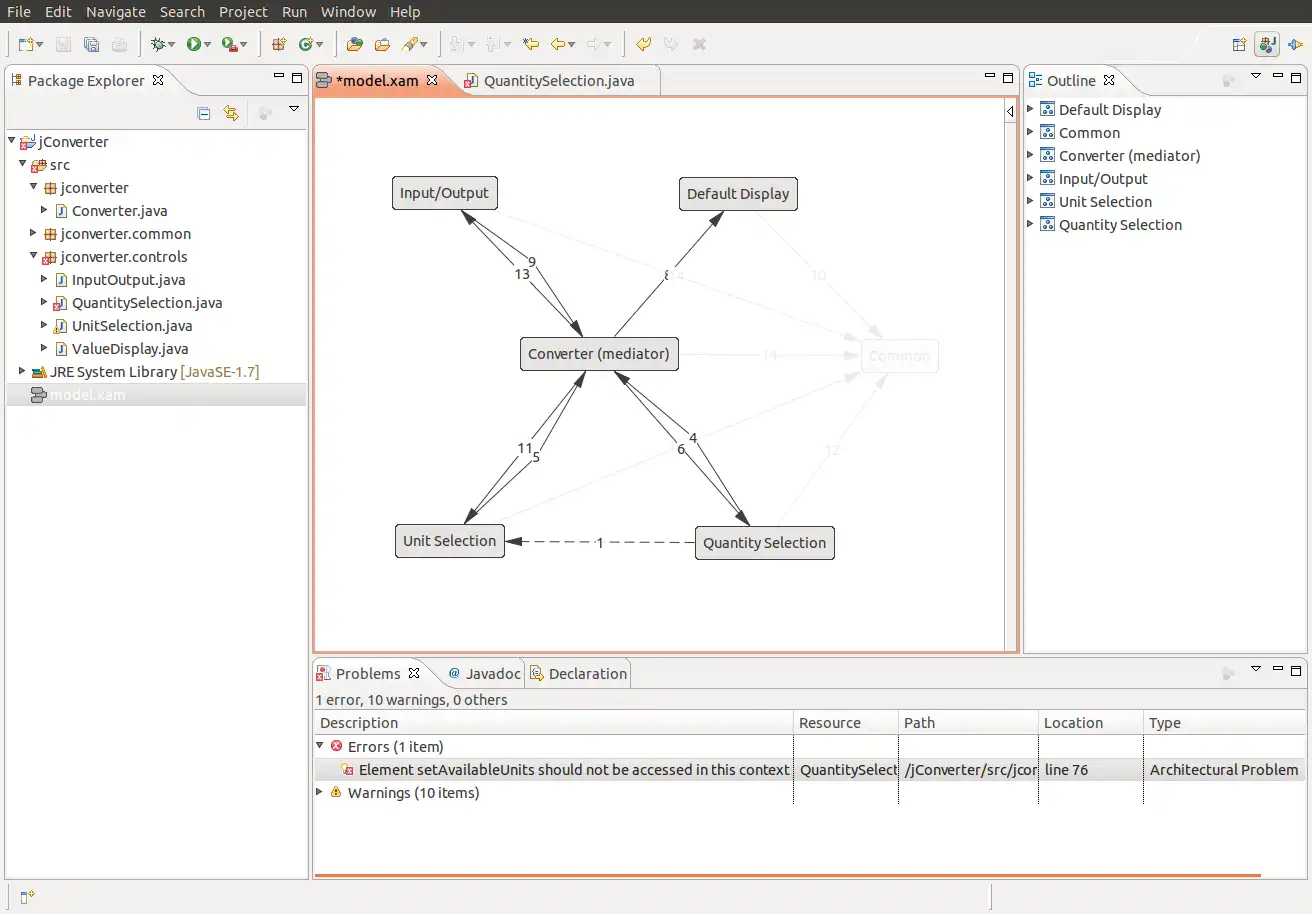This screenshot has height=914, width=1312.
Task: Toggle Link with Editor in Package Explorer
Action: [231, 113]
